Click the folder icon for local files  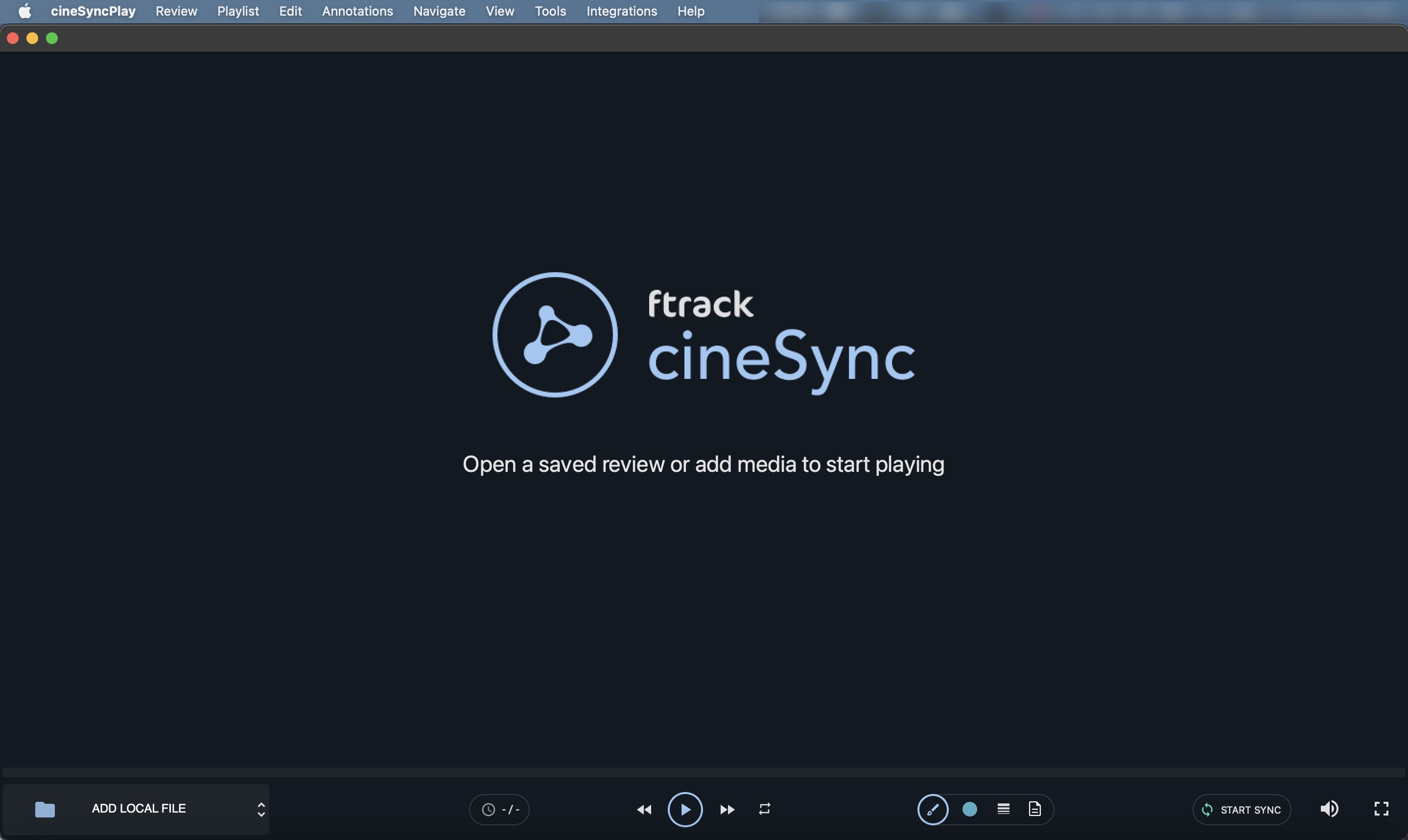pyautogui.click(x=45, y=810)
